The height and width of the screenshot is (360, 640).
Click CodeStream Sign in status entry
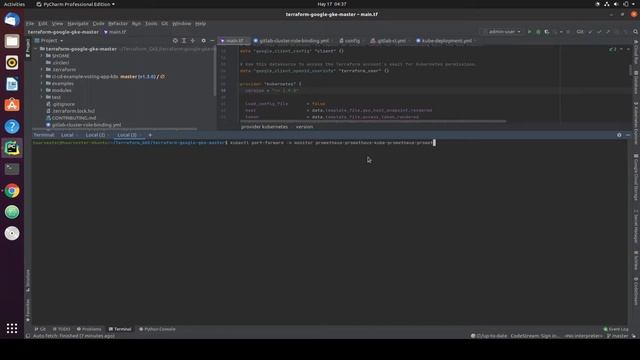tap(535, 336)
